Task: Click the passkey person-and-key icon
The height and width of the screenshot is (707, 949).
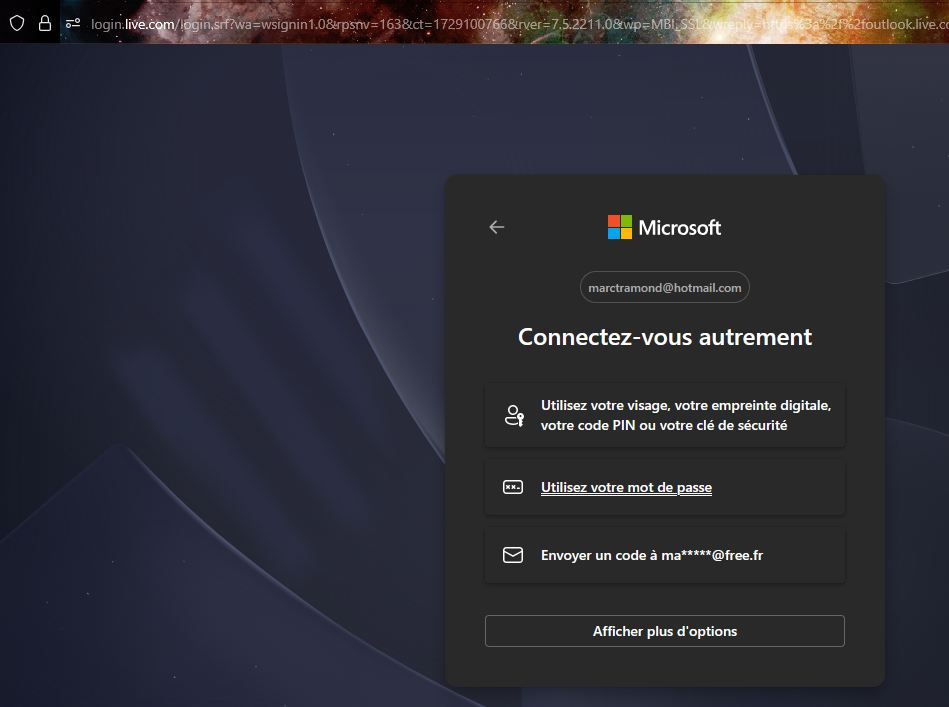Action: coord(514,416)
